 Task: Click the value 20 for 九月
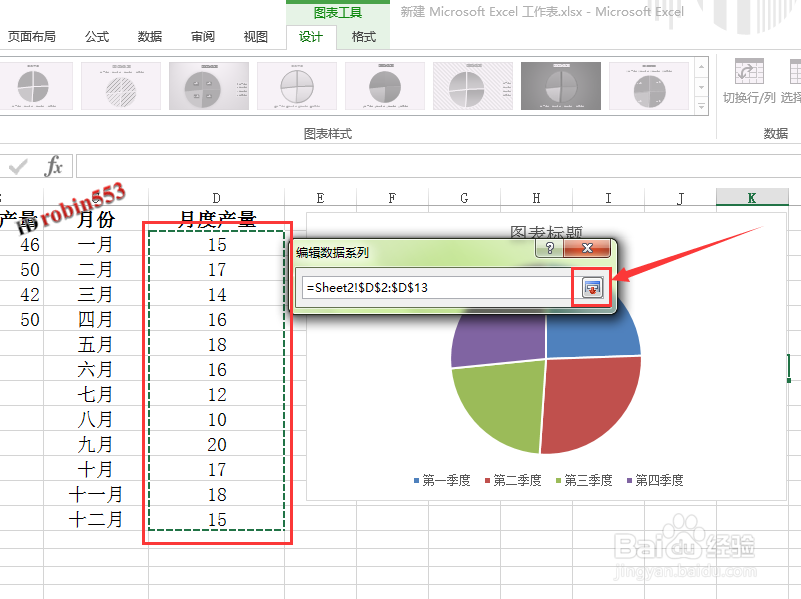pos(217,445)
